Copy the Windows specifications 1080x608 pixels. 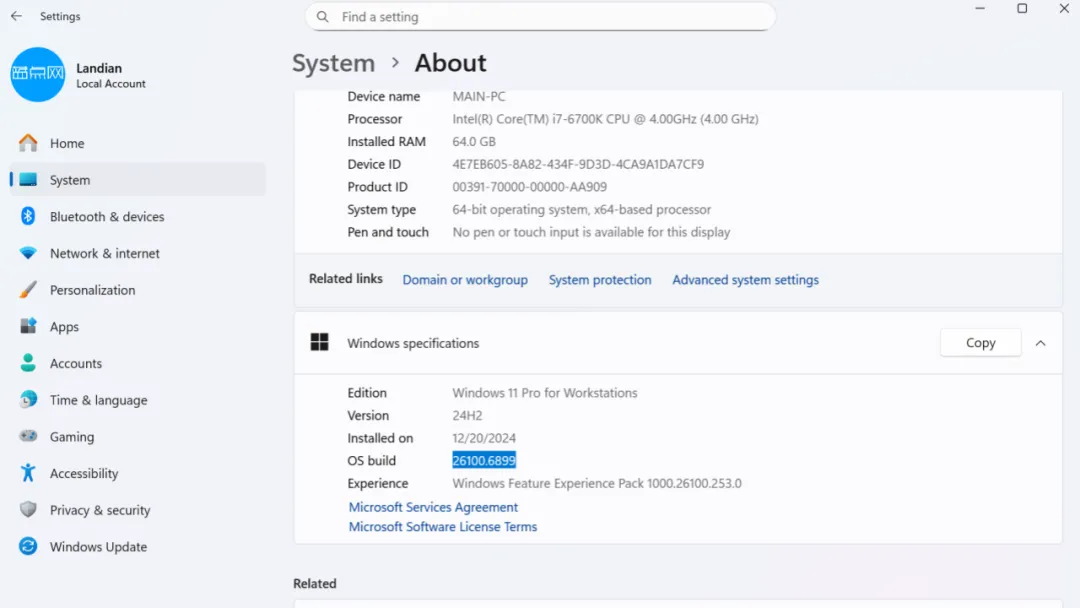point(980,343)
